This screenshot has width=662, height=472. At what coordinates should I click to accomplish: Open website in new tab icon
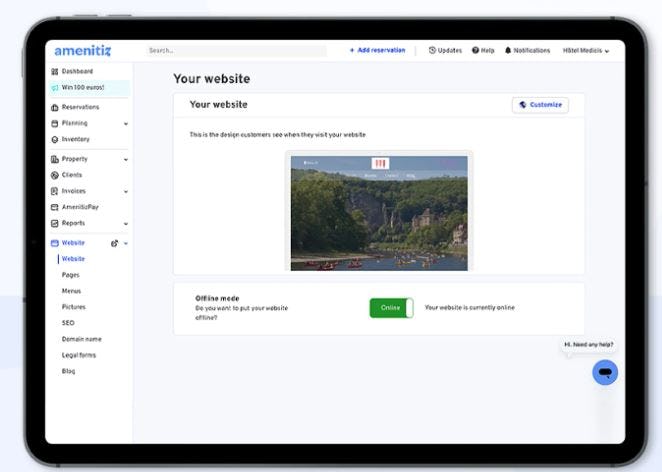pos(114,243)
